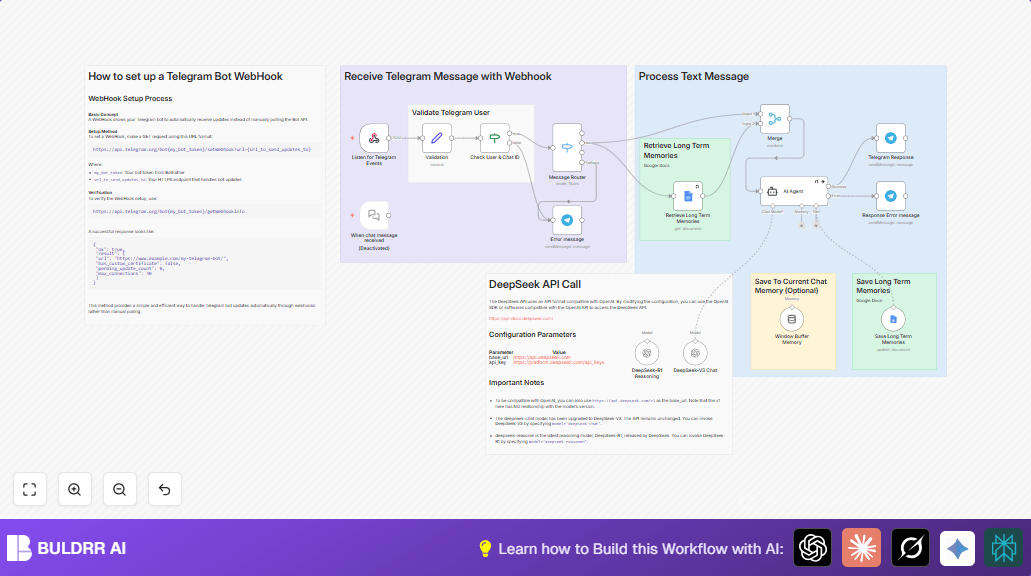
Task: Click the 'Learn how to Build this Workflow with AI:' text
Action: (x=641, y=548)
